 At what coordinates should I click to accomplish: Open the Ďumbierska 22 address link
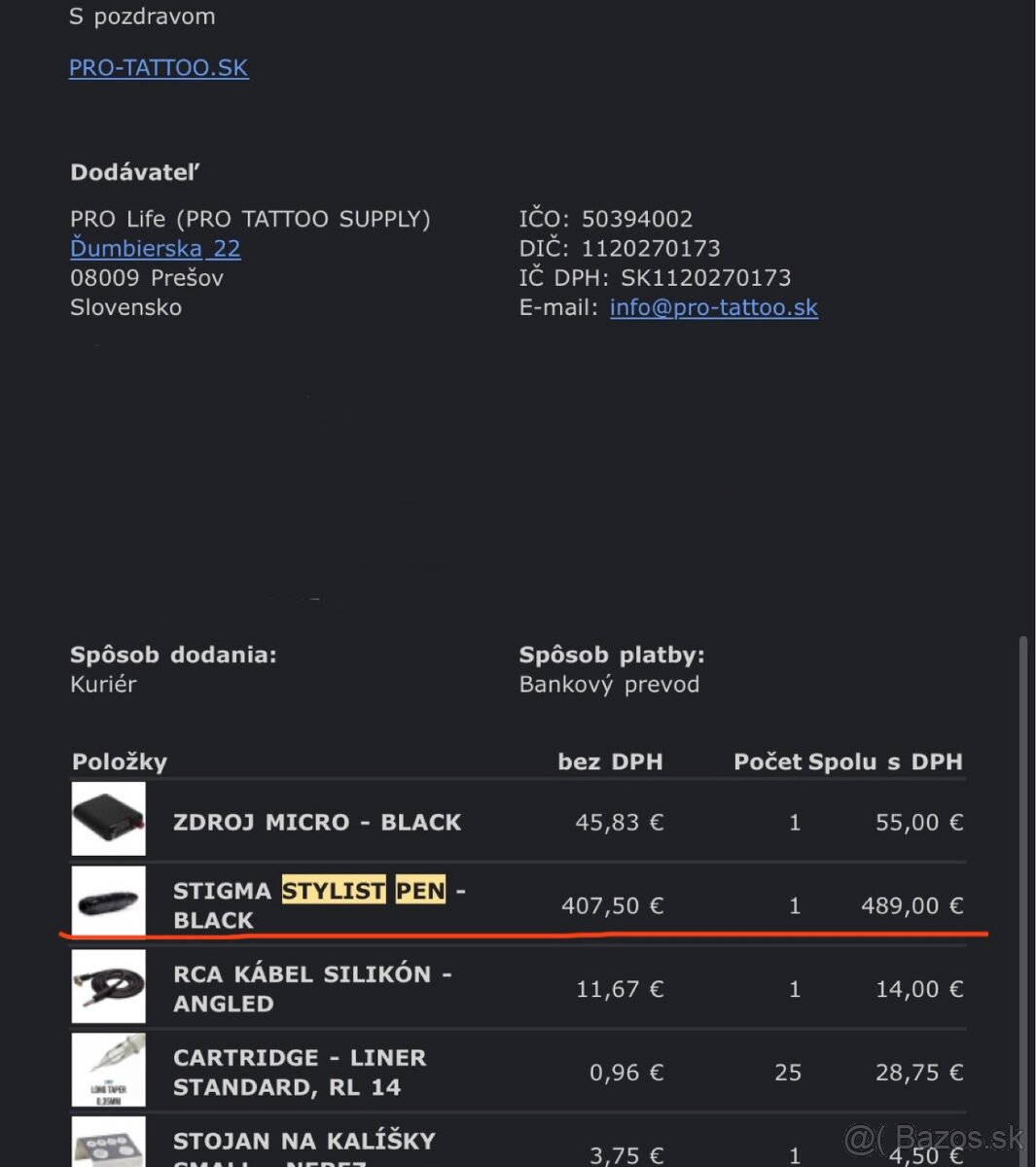155,249
